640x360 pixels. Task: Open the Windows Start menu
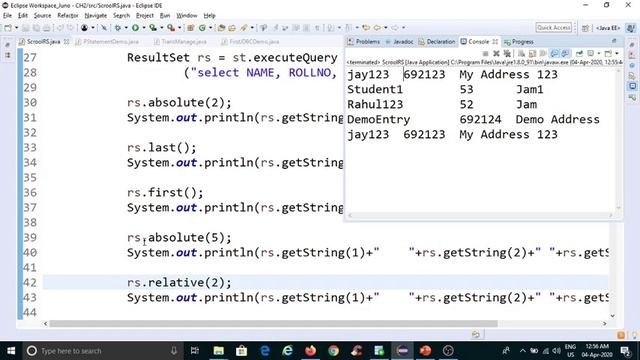click(11, 351)
